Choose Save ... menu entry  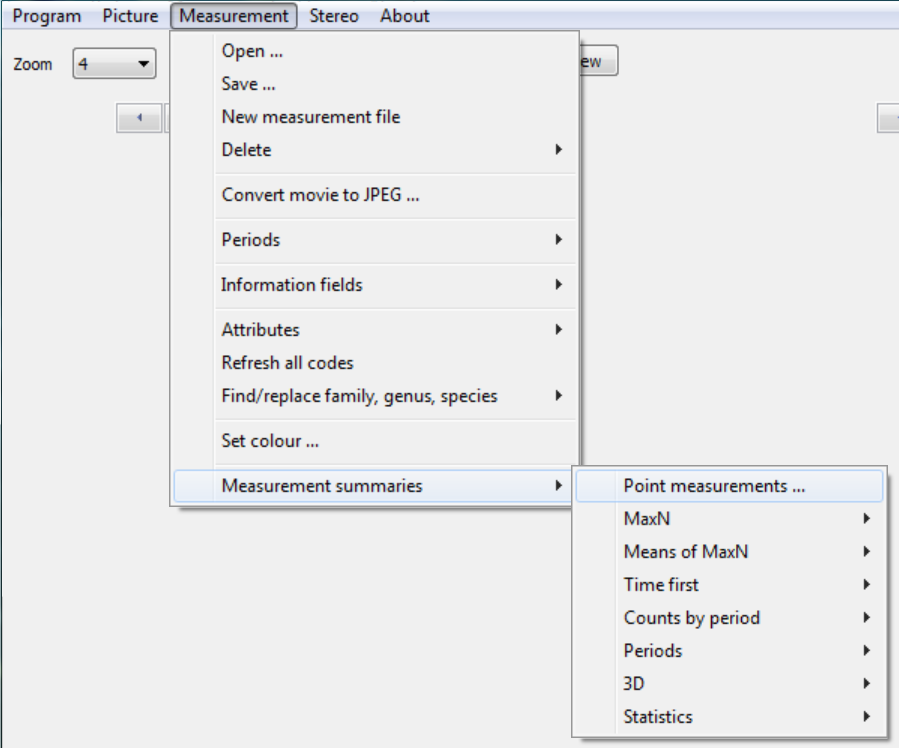point(248,84)
